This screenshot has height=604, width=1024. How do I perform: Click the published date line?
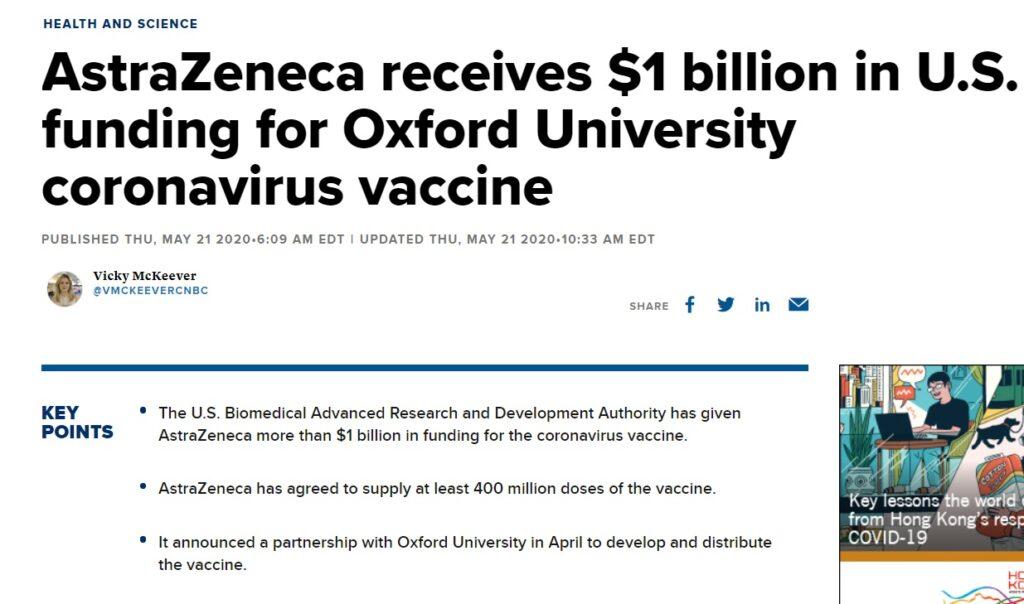point(193,239)
